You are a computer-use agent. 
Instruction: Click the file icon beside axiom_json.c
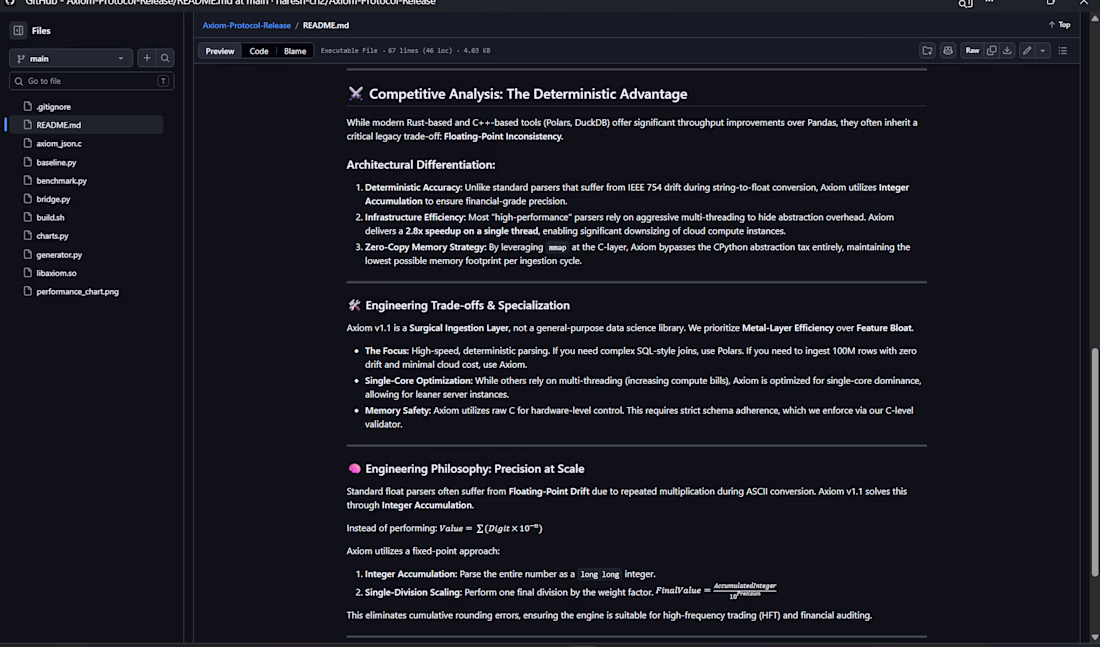pos(28,143)
